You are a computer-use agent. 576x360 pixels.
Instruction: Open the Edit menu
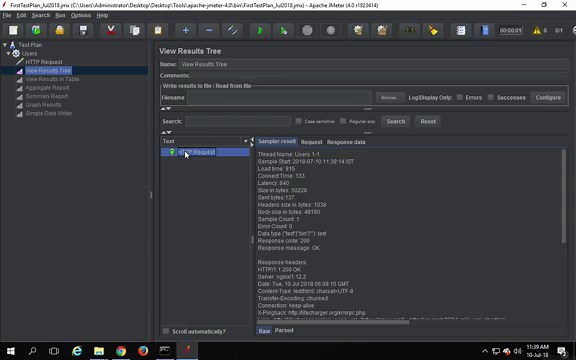click(21, 15)
